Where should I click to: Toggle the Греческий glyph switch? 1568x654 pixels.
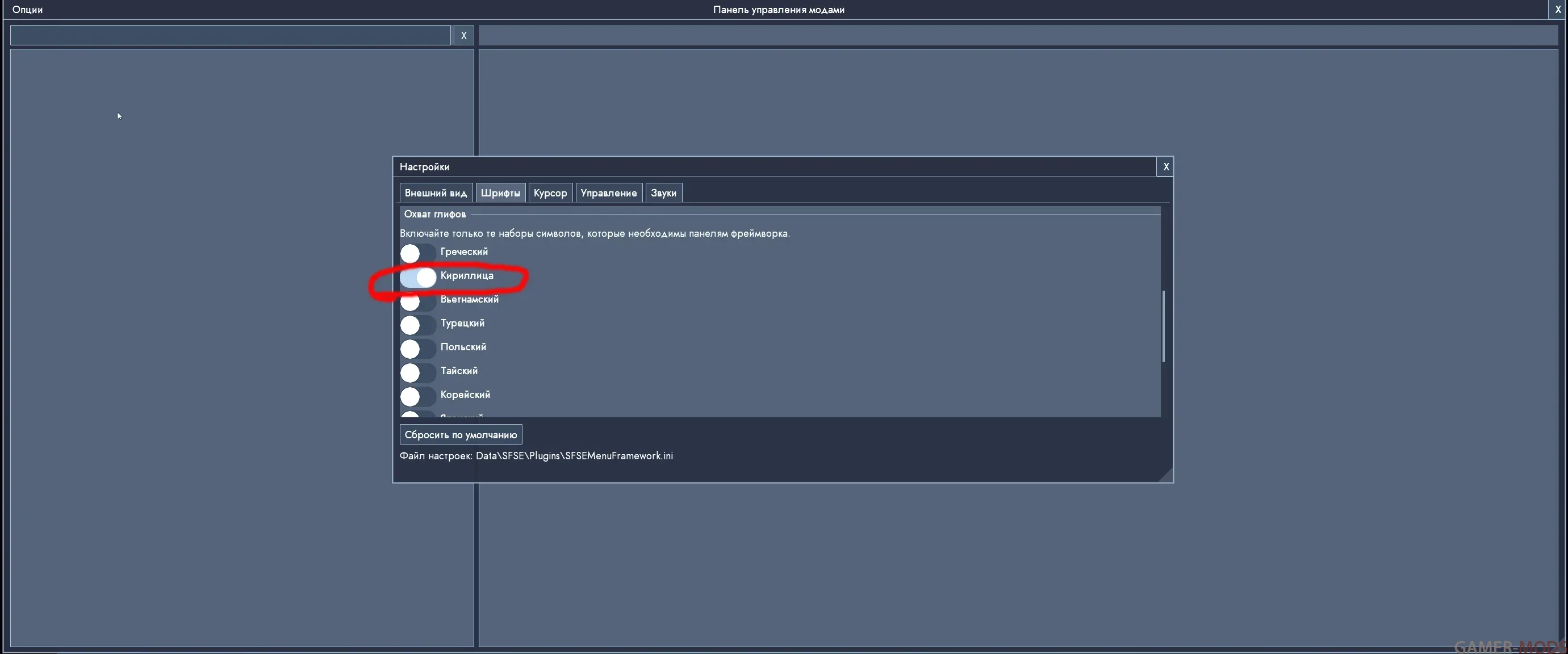(417, 253)
